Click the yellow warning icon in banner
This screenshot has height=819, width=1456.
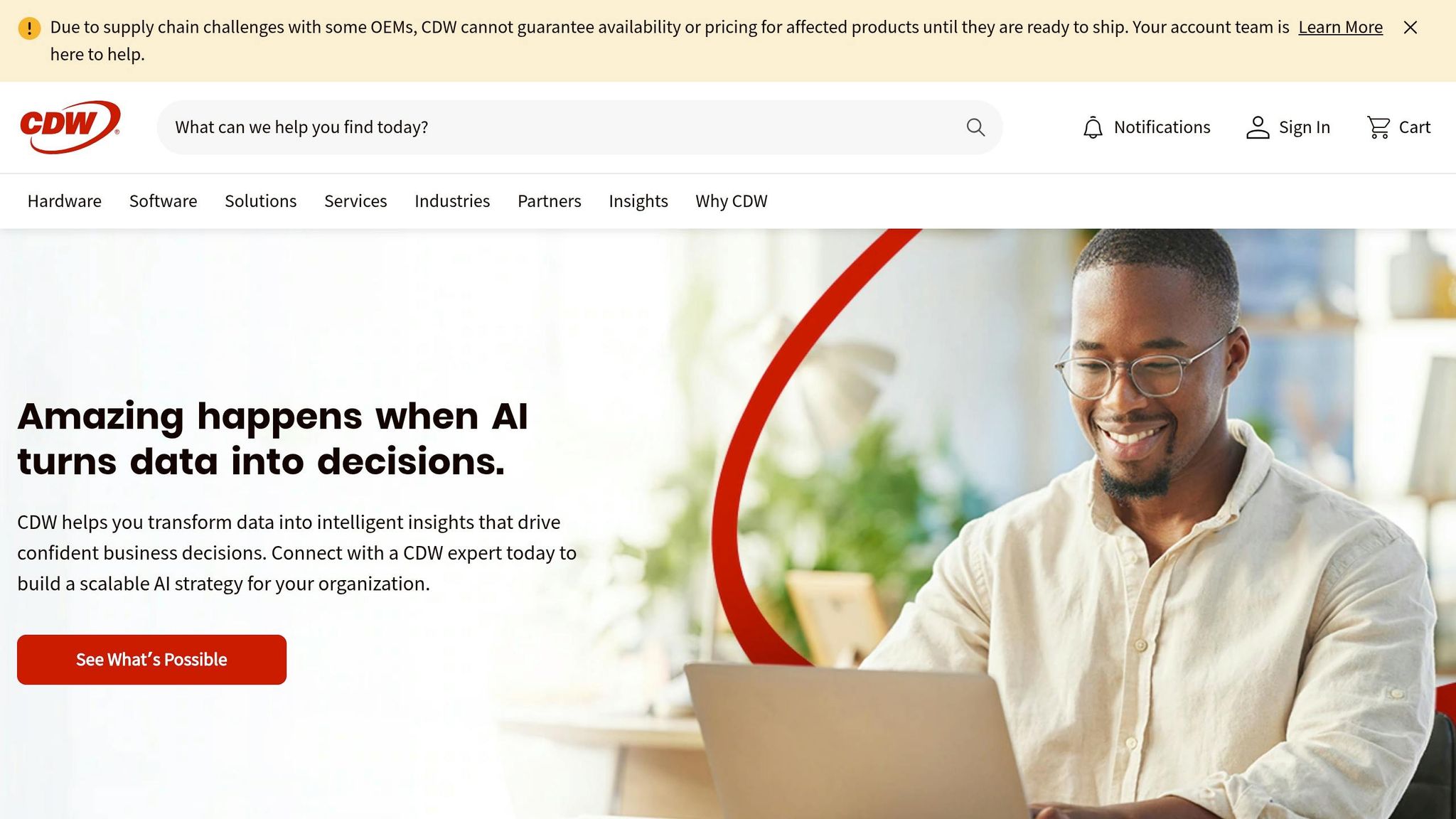point(29,28)
